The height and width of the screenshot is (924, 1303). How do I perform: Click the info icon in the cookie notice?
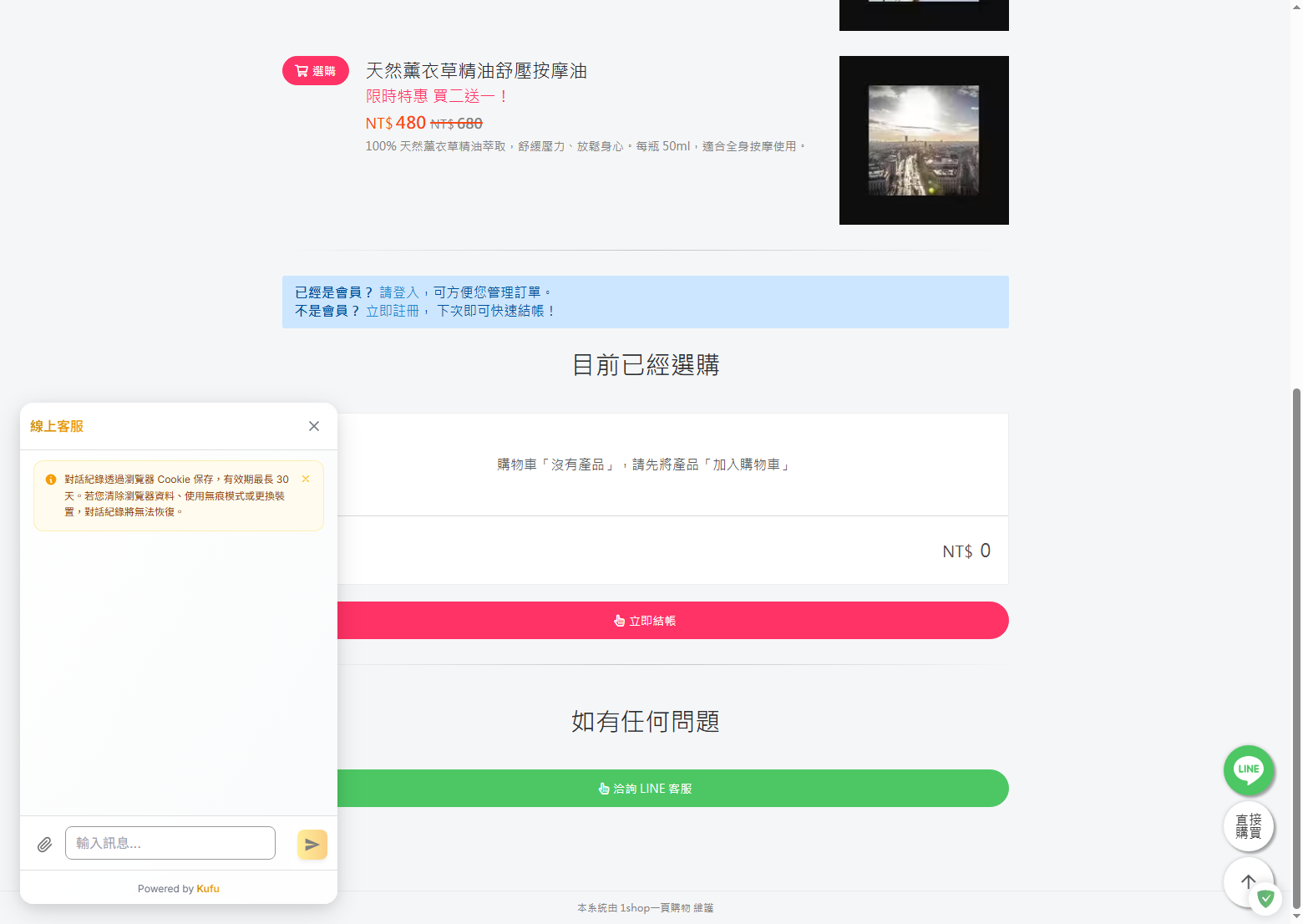[x=51, y=479]
